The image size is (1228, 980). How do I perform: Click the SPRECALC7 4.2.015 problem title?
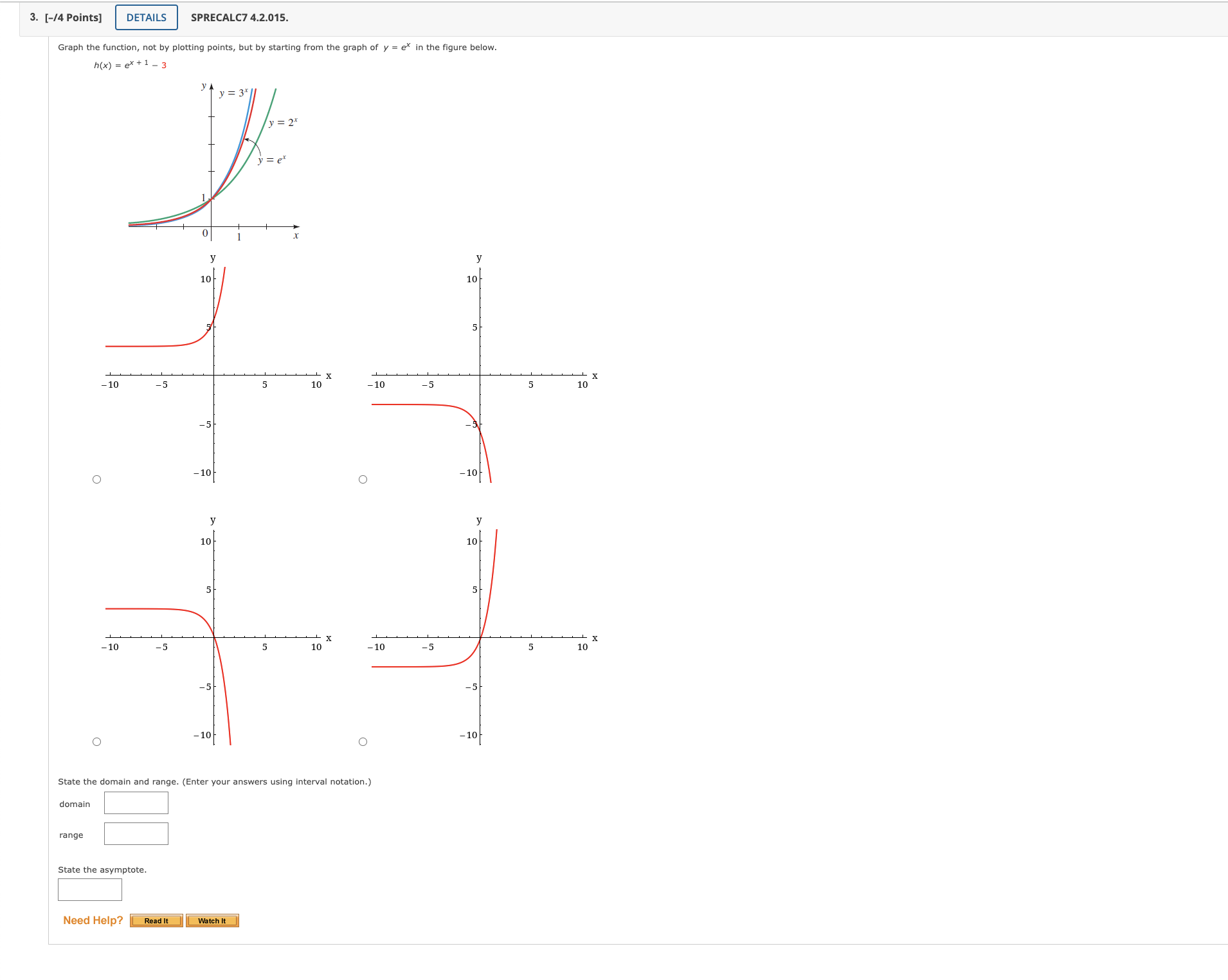click(239, 17)
